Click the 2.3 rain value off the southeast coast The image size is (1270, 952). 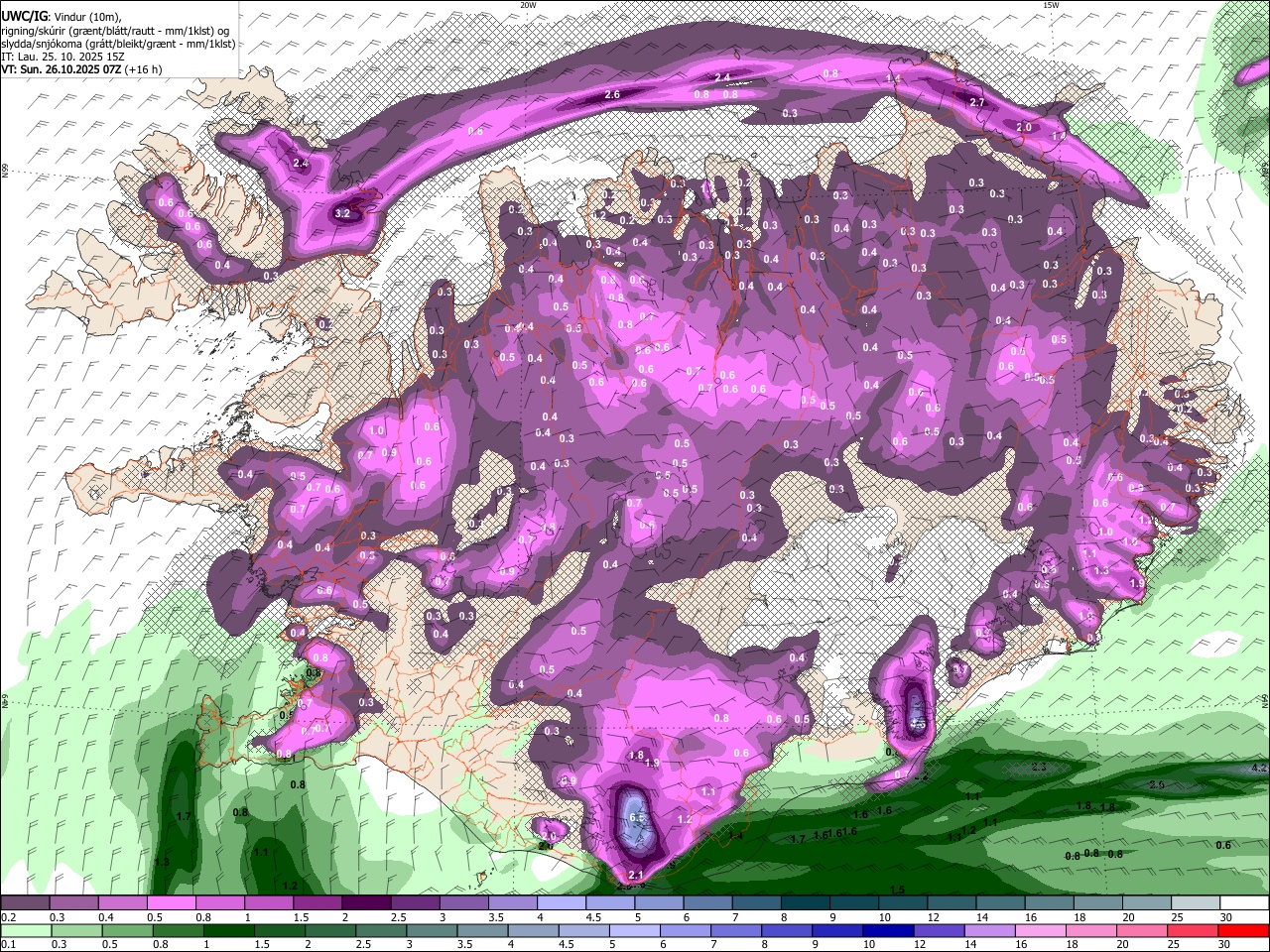point(1039,768)
